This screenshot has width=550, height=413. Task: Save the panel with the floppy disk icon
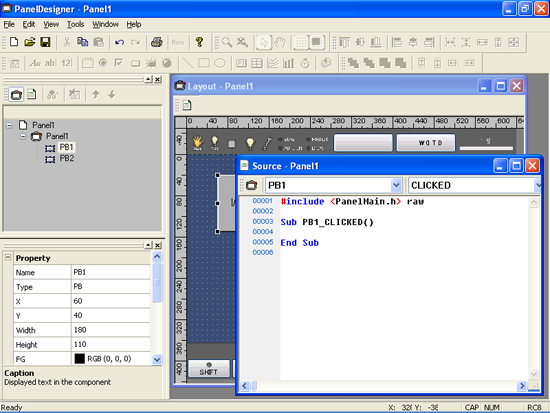coord(45,42)
